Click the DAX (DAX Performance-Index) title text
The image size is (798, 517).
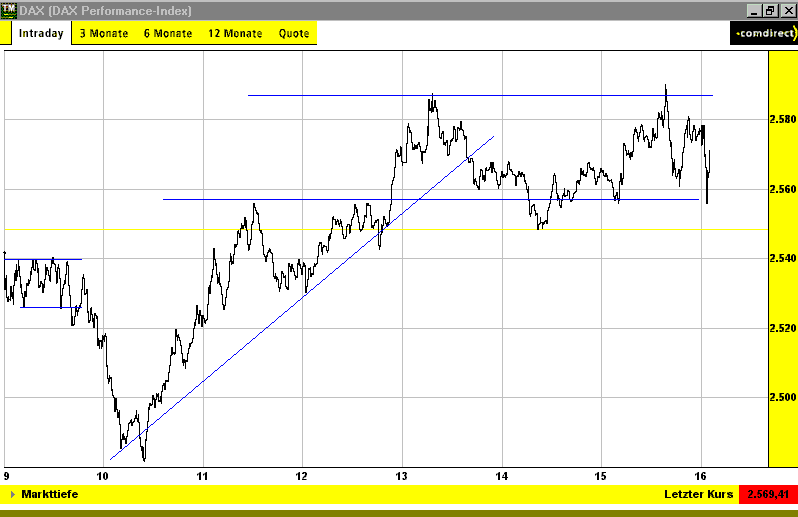(105, 11)
